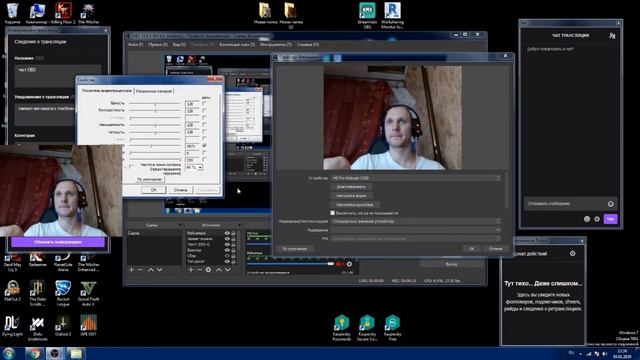Open the Rocket League desktop shortcut
Image resolution: width=640 pixels, height=360 pixels.
pyautogui.click(x=63, y=292)
